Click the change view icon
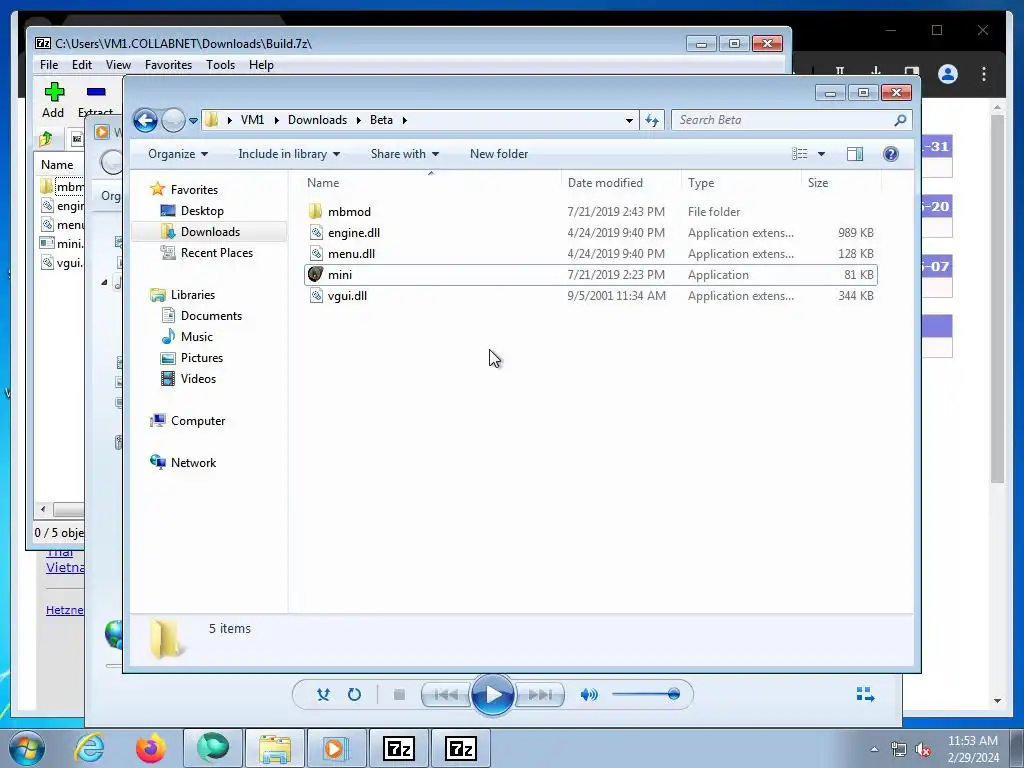 [x=800, y=154]
